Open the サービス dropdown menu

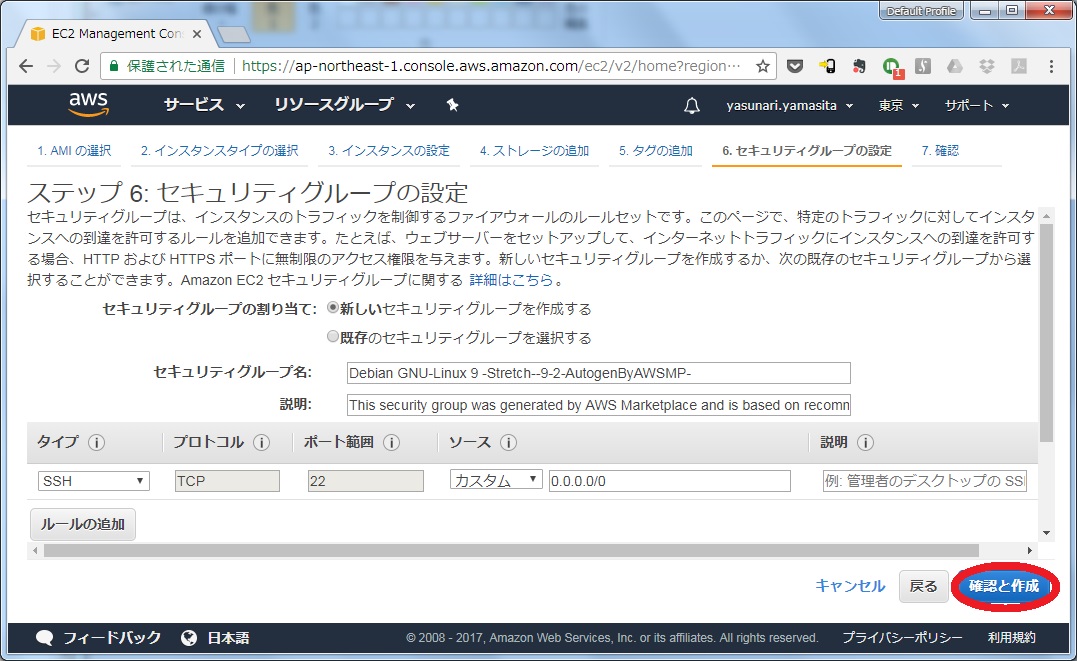click(204, 105)
